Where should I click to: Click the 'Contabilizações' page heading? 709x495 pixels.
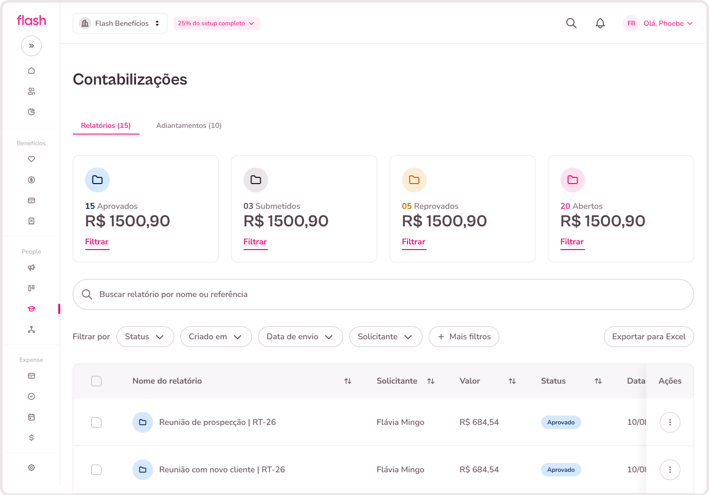click(x=130, y=80)
